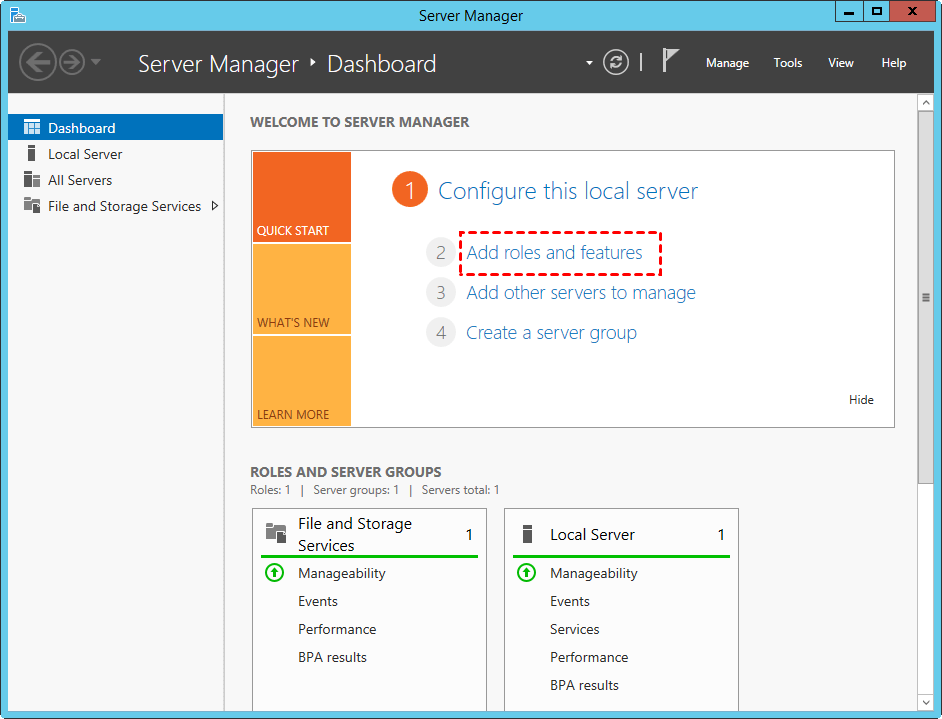Select Create a server group link
The height and width of the screenshot is (719, 942).
551,333
